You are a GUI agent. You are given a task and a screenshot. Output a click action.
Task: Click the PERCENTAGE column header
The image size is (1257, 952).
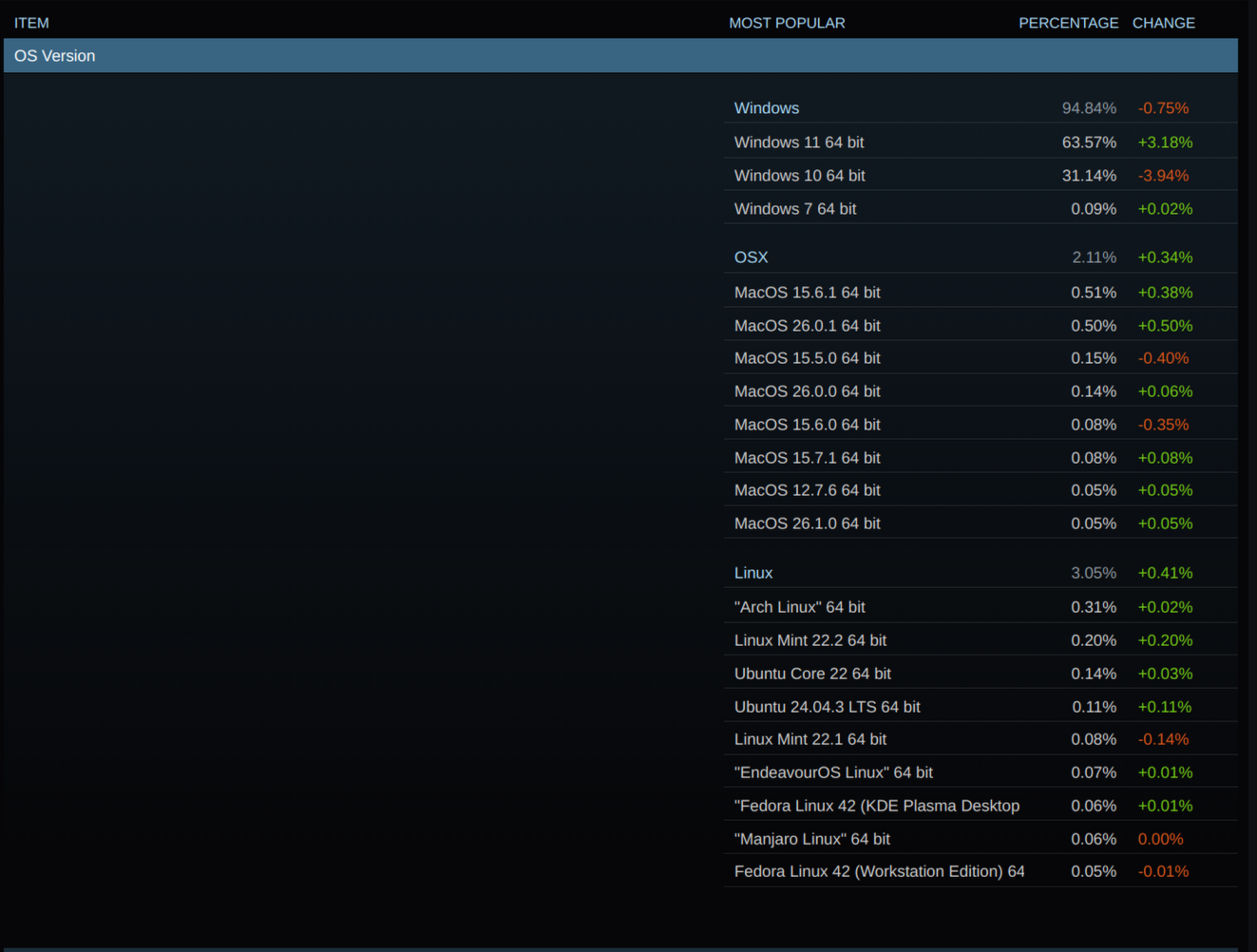[1068, 23]
